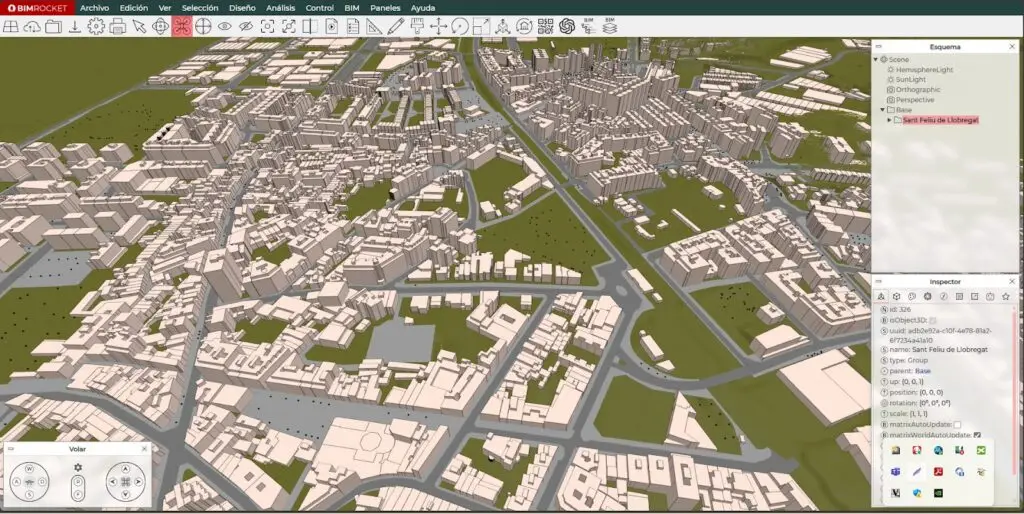Close the Volar panel

(x=144, y=449)
